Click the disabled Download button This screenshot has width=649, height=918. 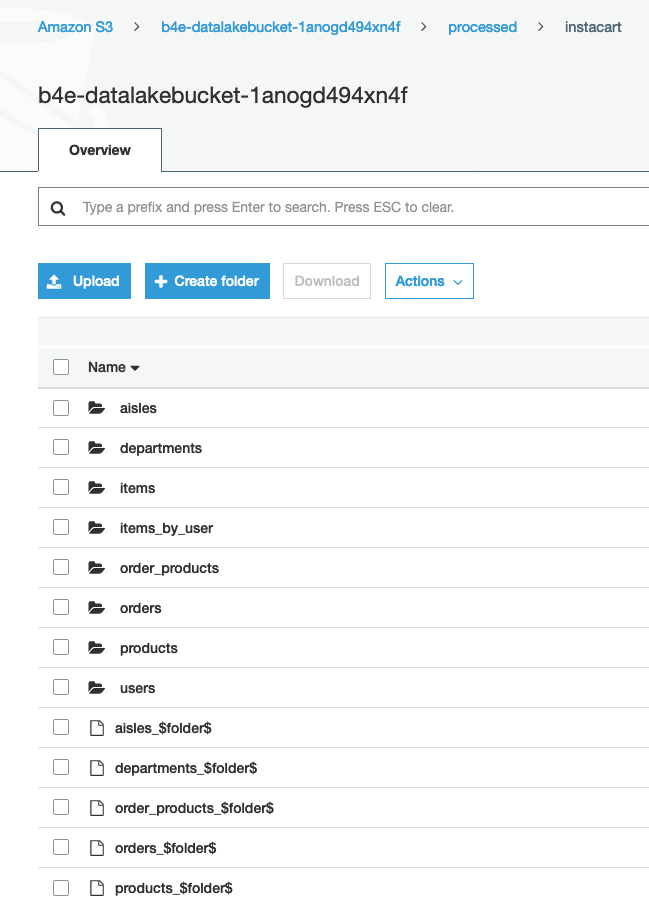[x=327, y=281]
